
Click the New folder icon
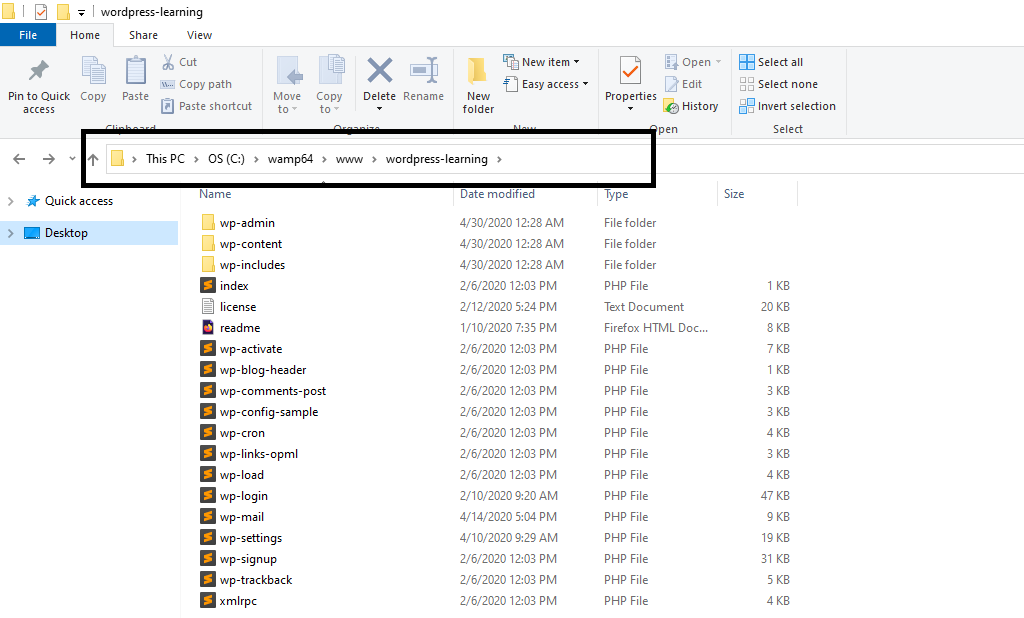point(477,71)
